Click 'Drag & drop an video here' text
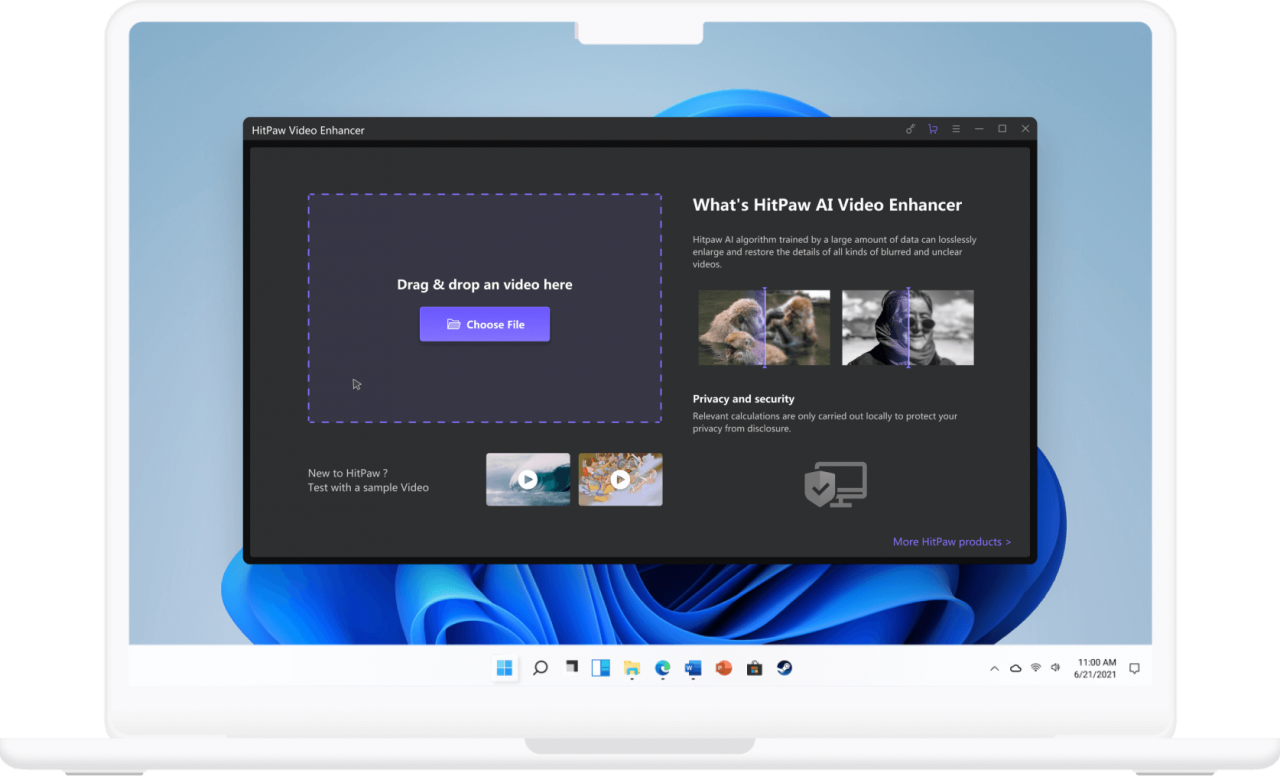This screenshot has width=1280, height=776. (485, 285)
